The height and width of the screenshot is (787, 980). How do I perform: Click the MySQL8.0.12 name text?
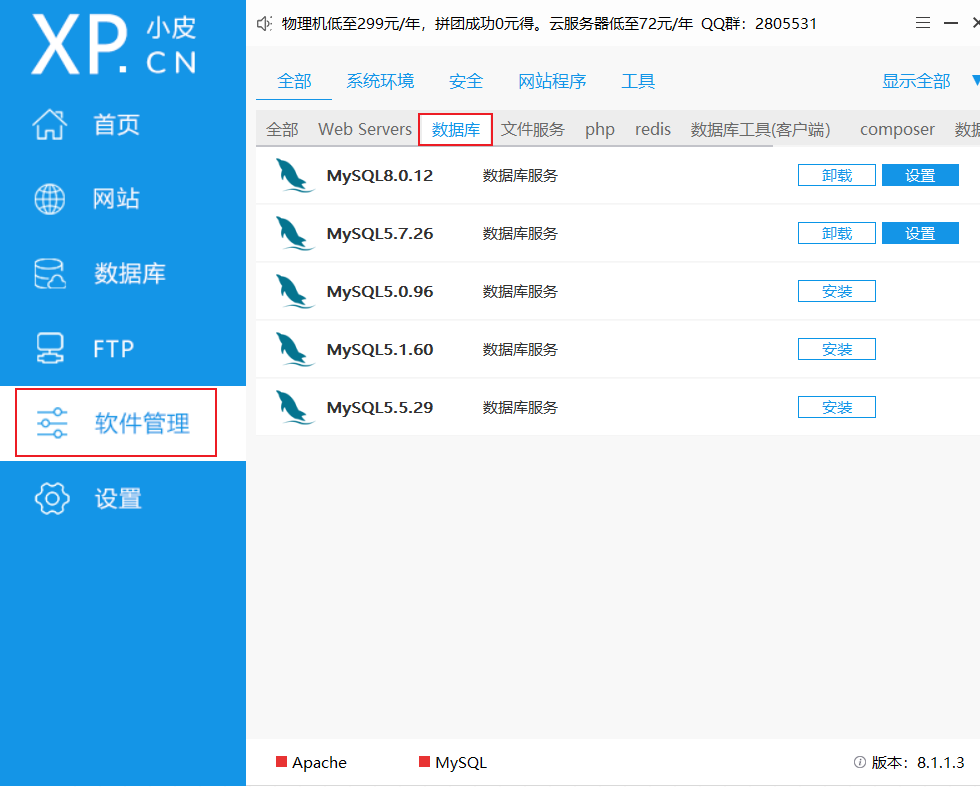[x=379, y=176]
